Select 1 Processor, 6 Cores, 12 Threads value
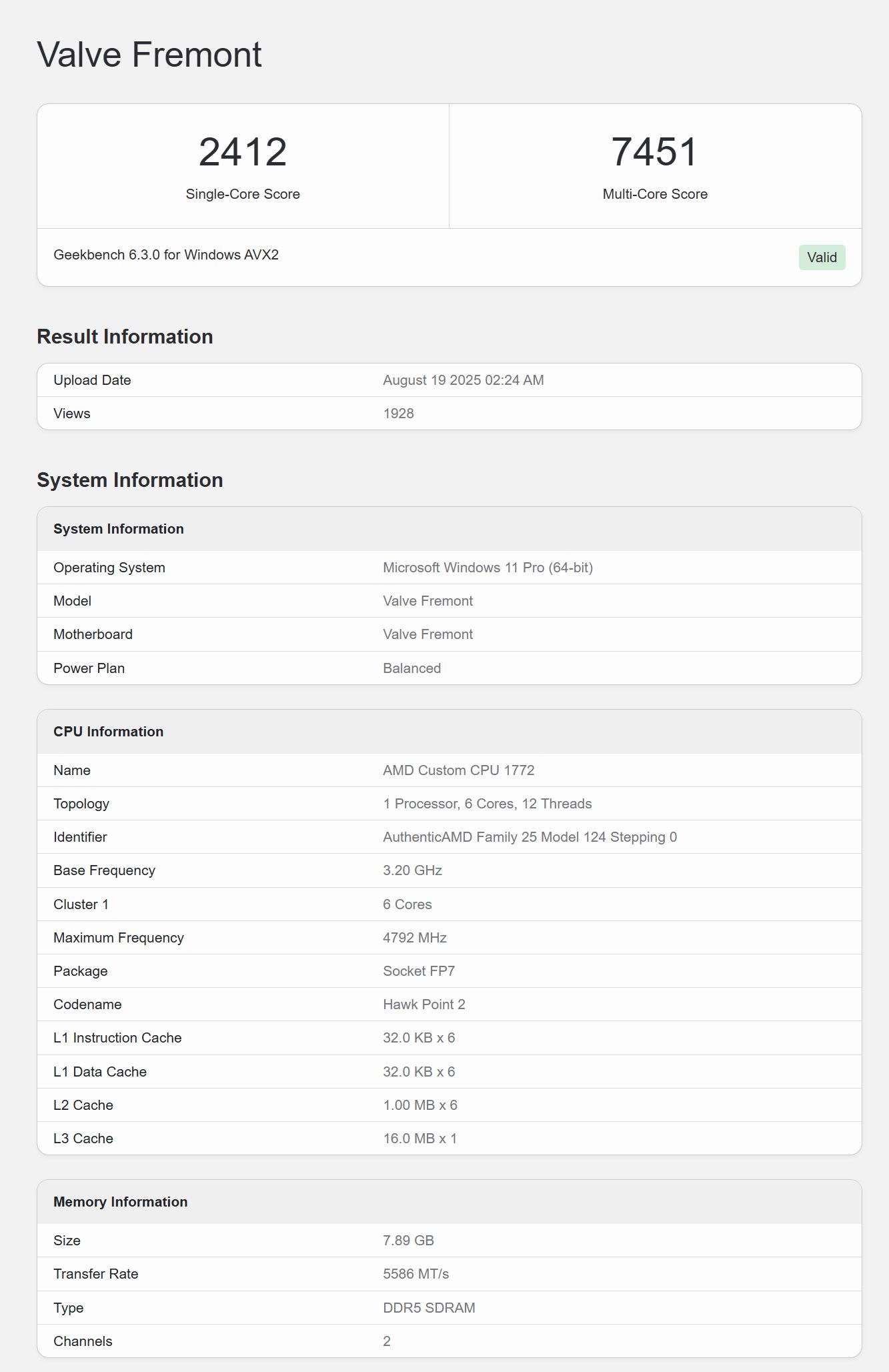889x1372 pixels. pos(488,804)
